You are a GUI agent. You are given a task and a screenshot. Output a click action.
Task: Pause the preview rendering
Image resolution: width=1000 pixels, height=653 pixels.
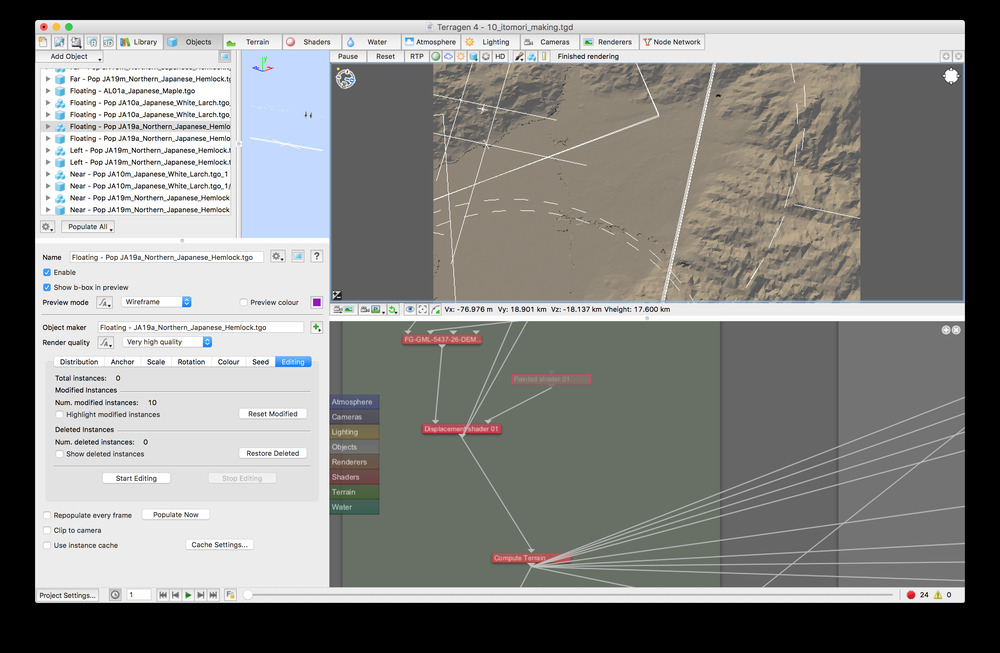(348, 56)
